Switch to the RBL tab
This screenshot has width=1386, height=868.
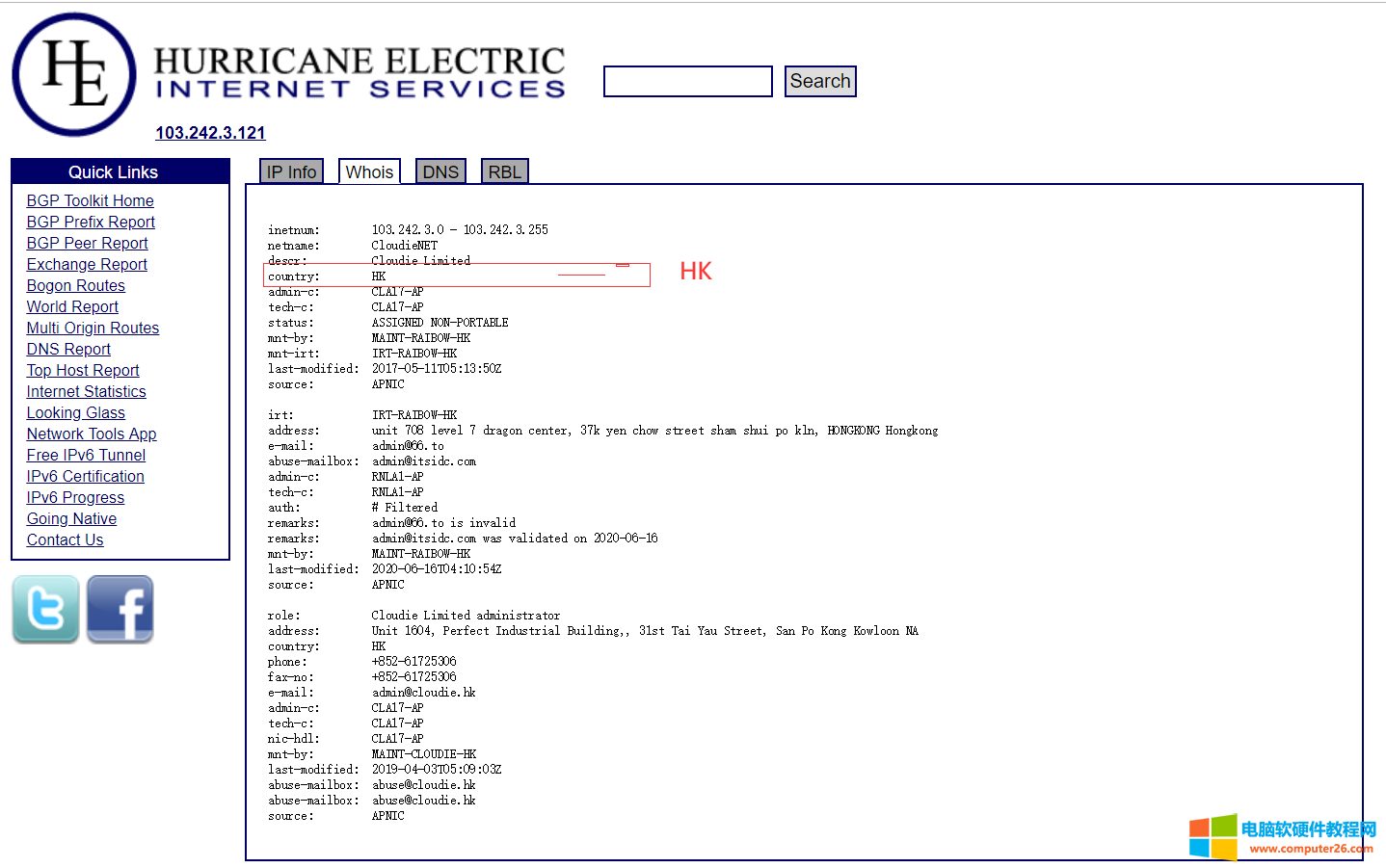504,171
